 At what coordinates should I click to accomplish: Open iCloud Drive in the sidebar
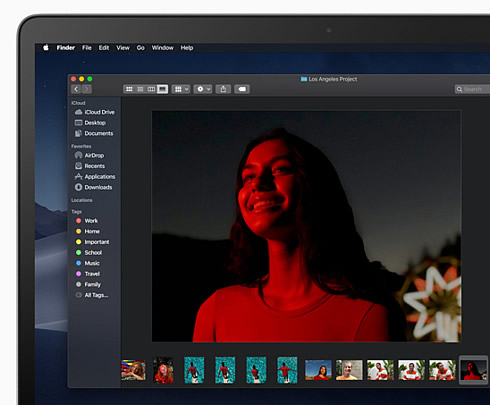coord(95,112)
